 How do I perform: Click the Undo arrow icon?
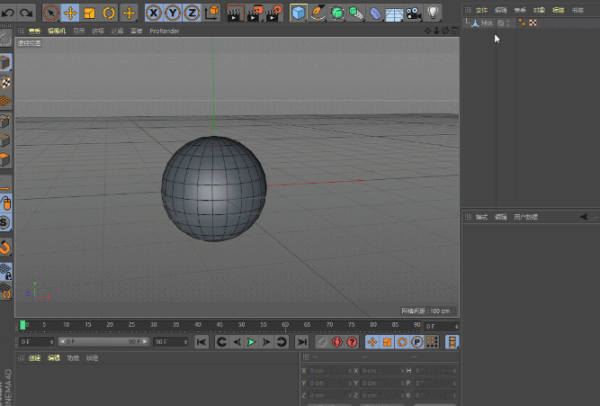pyautogui.click(x=7, y=13)
